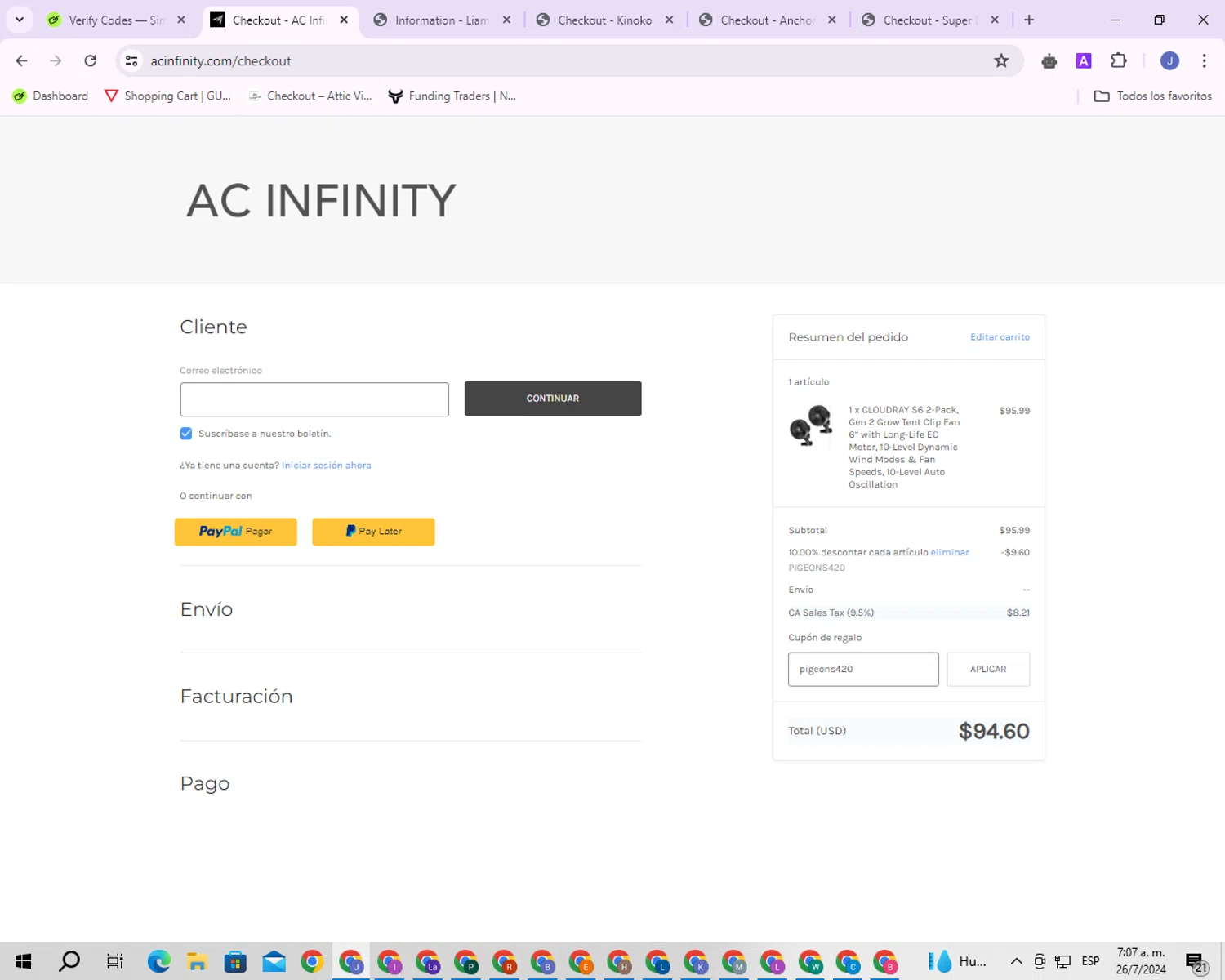Open the weather widget on the taskbar
This screenshot has width=1225, height=980.
coord(957,961)
